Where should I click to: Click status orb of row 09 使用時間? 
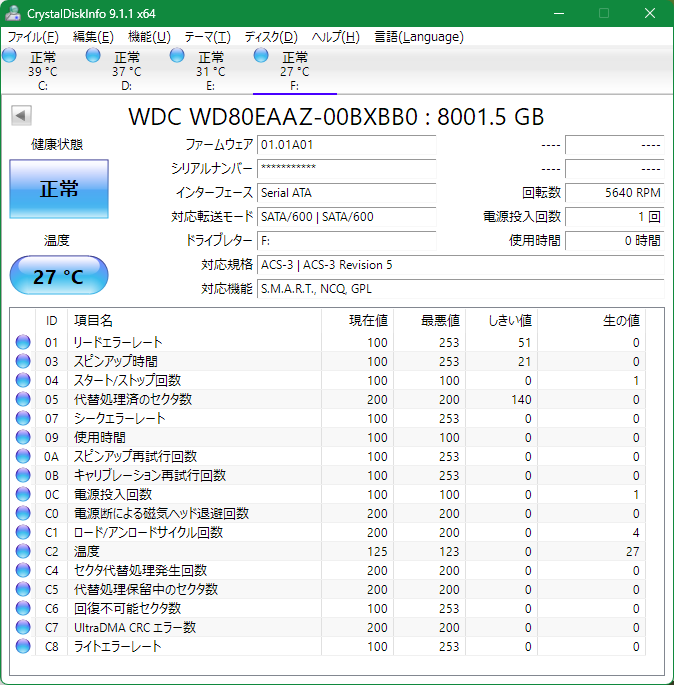click(23, 437)
